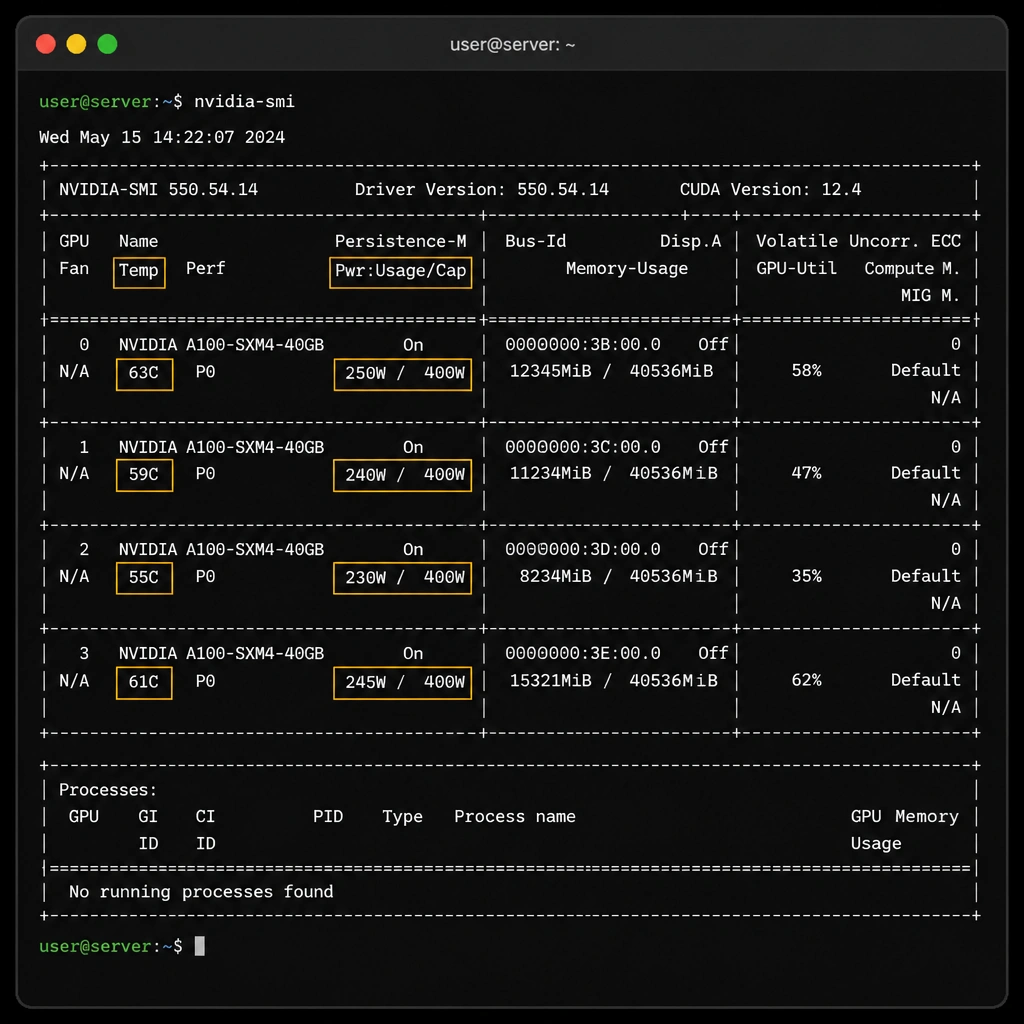This screenshot has height=1024, width=1024.
Task: Click the bottom user@server prompt text
Action: (x=110, y=946)
